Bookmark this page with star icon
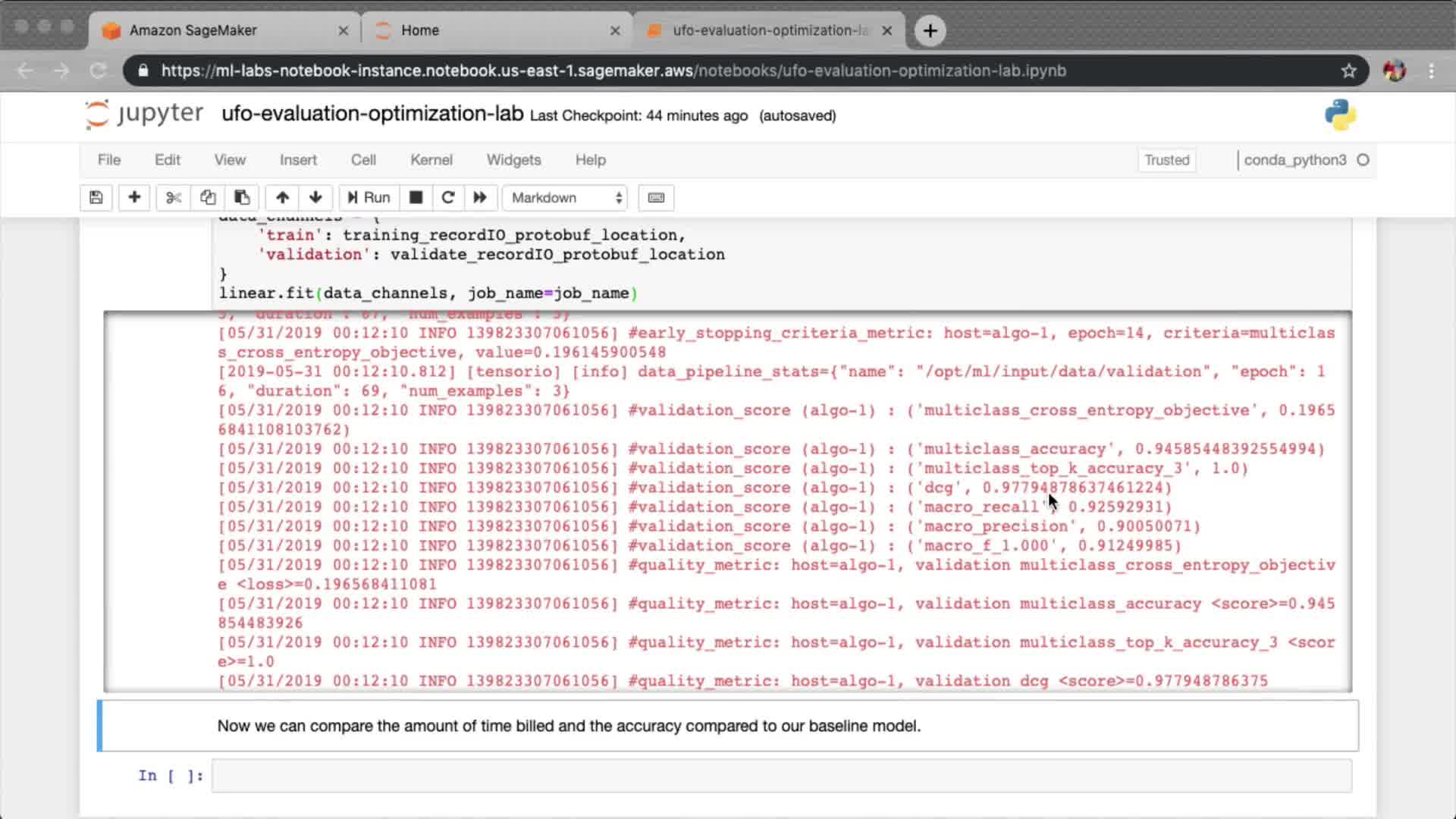The image size is (1456, 819). (1348, 71)
